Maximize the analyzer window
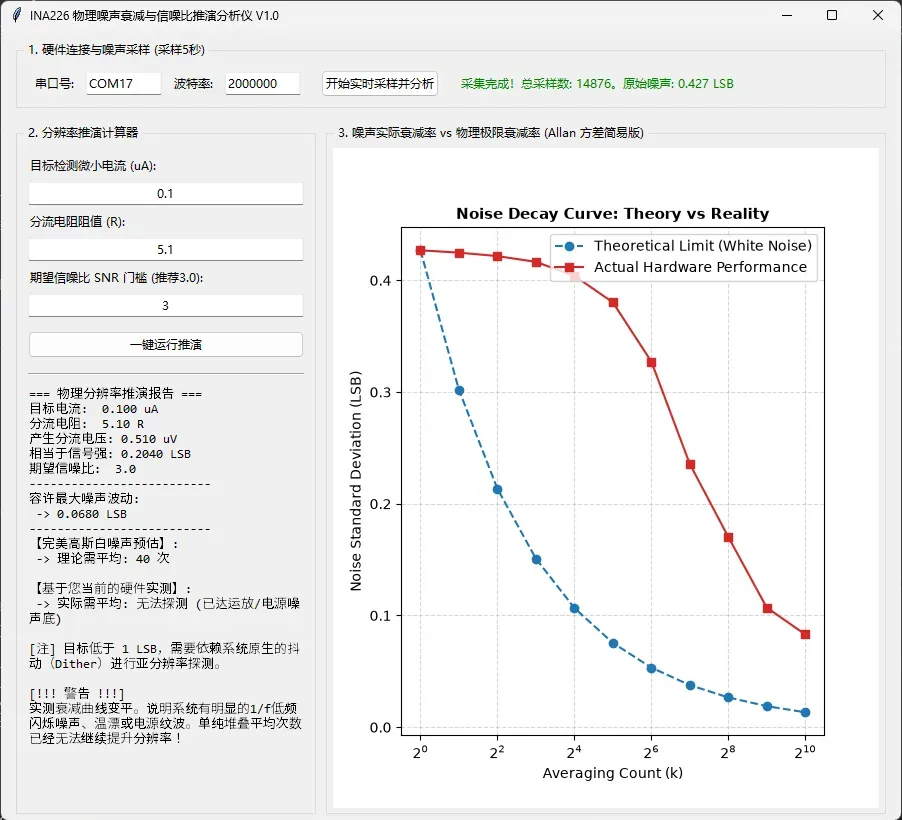This screenshot has height=820, width=902. 832,15
